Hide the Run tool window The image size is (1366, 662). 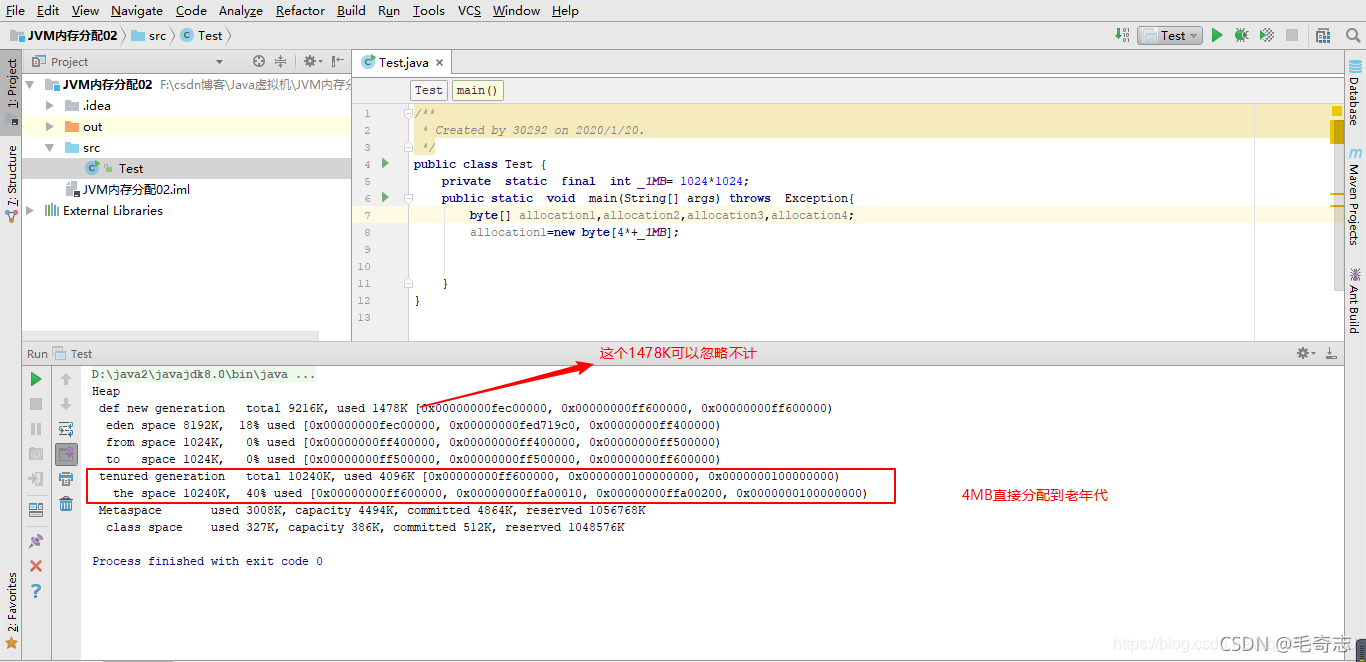[x=1331, y=353]
